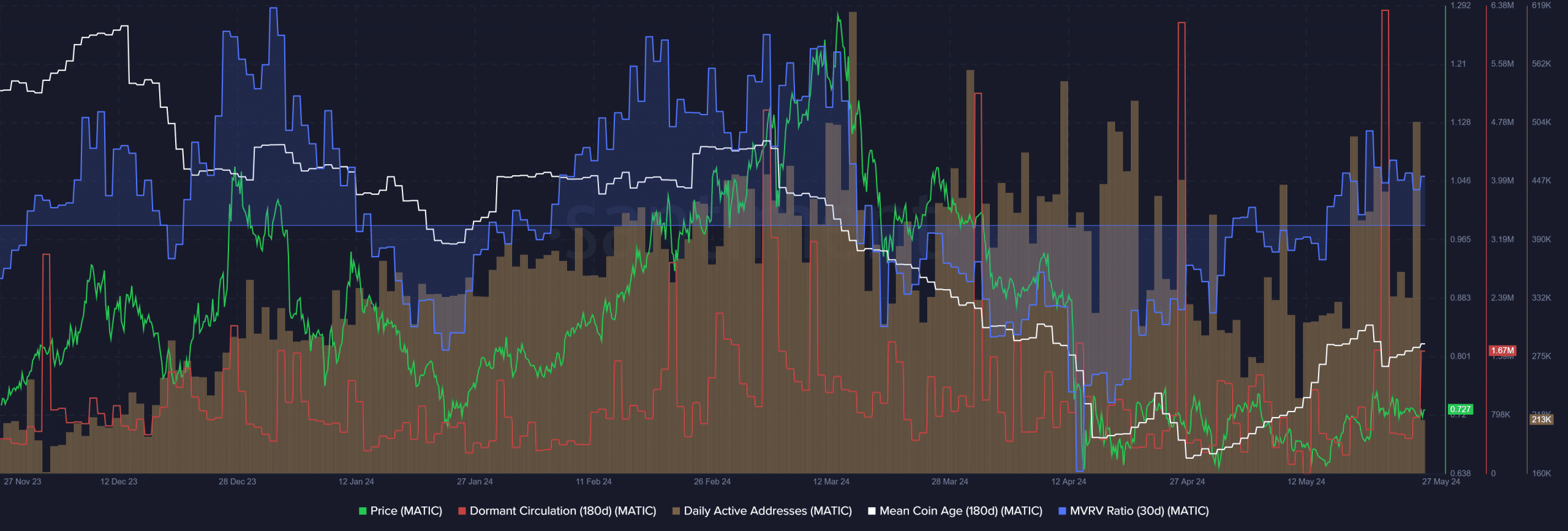Click the 1.046 price axis value
This screenshot has height=531, width=1568.
coord(1460,181)
